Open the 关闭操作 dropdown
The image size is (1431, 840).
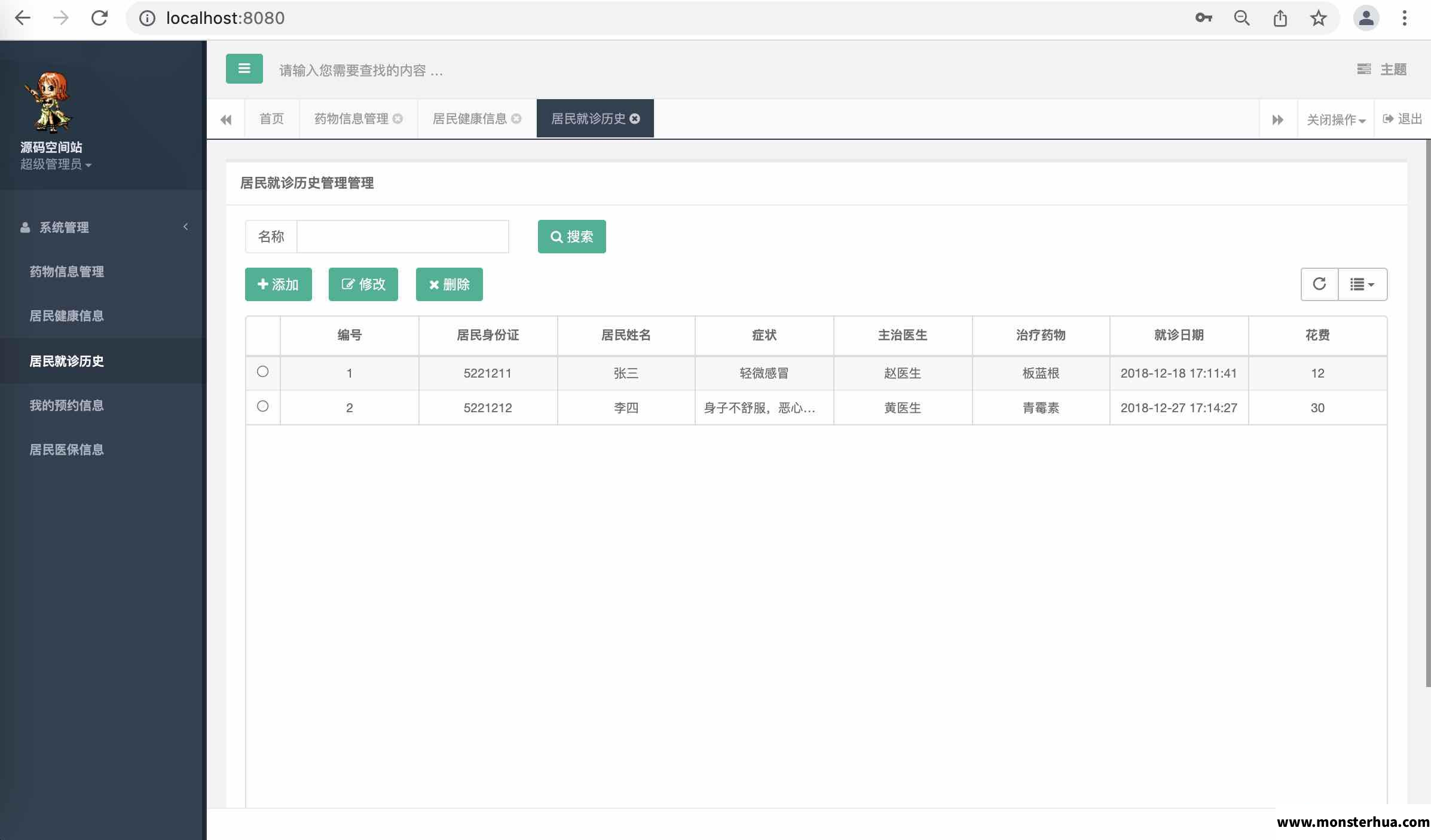[x=1336, y=119]
